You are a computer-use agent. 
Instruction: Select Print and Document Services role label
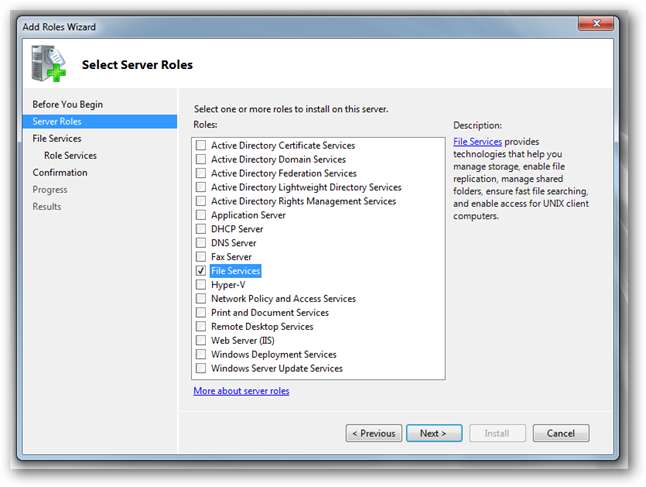click(270, 312)
